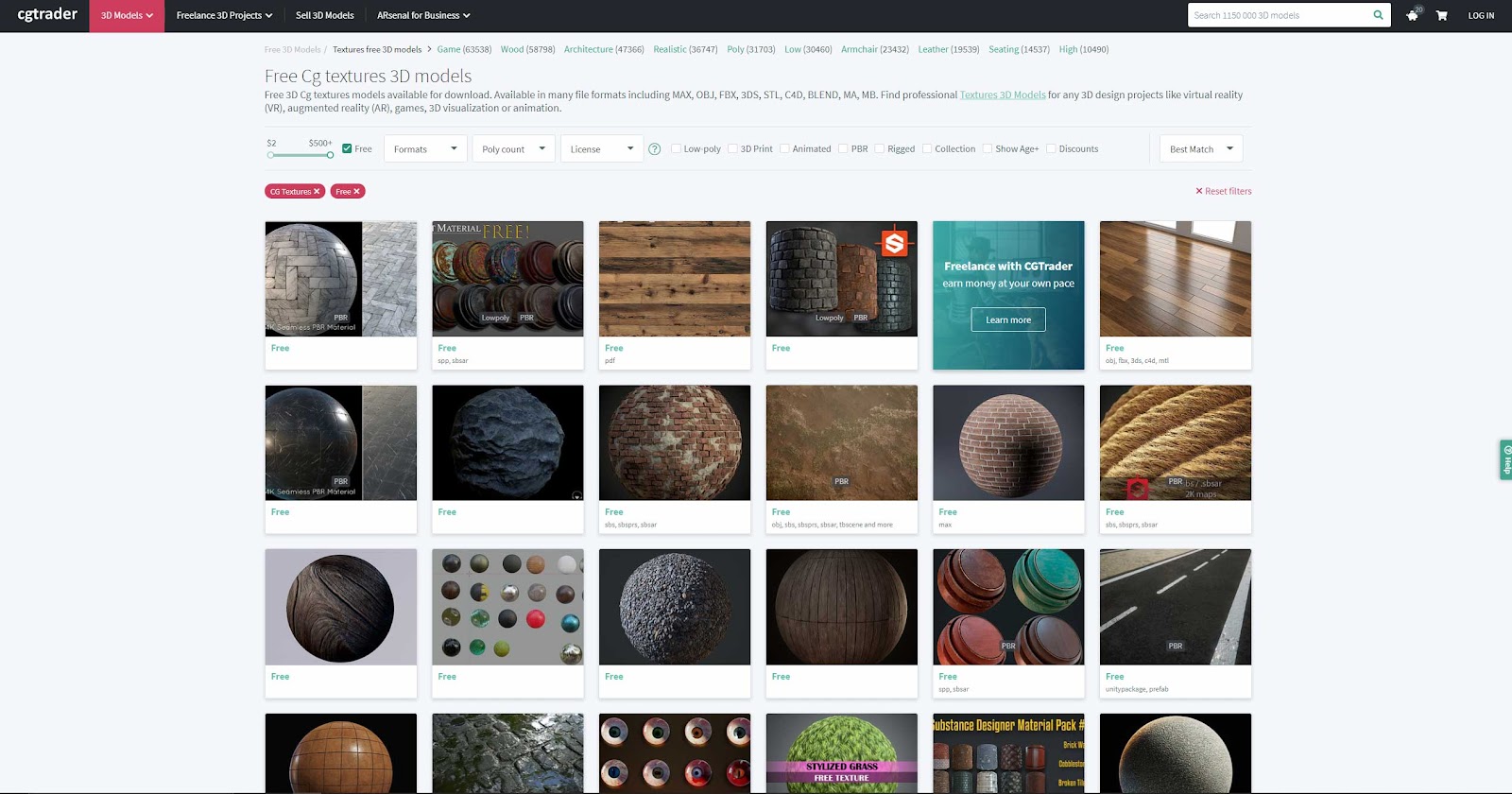This screenshot has width=1512, height=794.
Task: Enable the Low-poly filter
Action: pyautogui.click(x=676, y=148)
